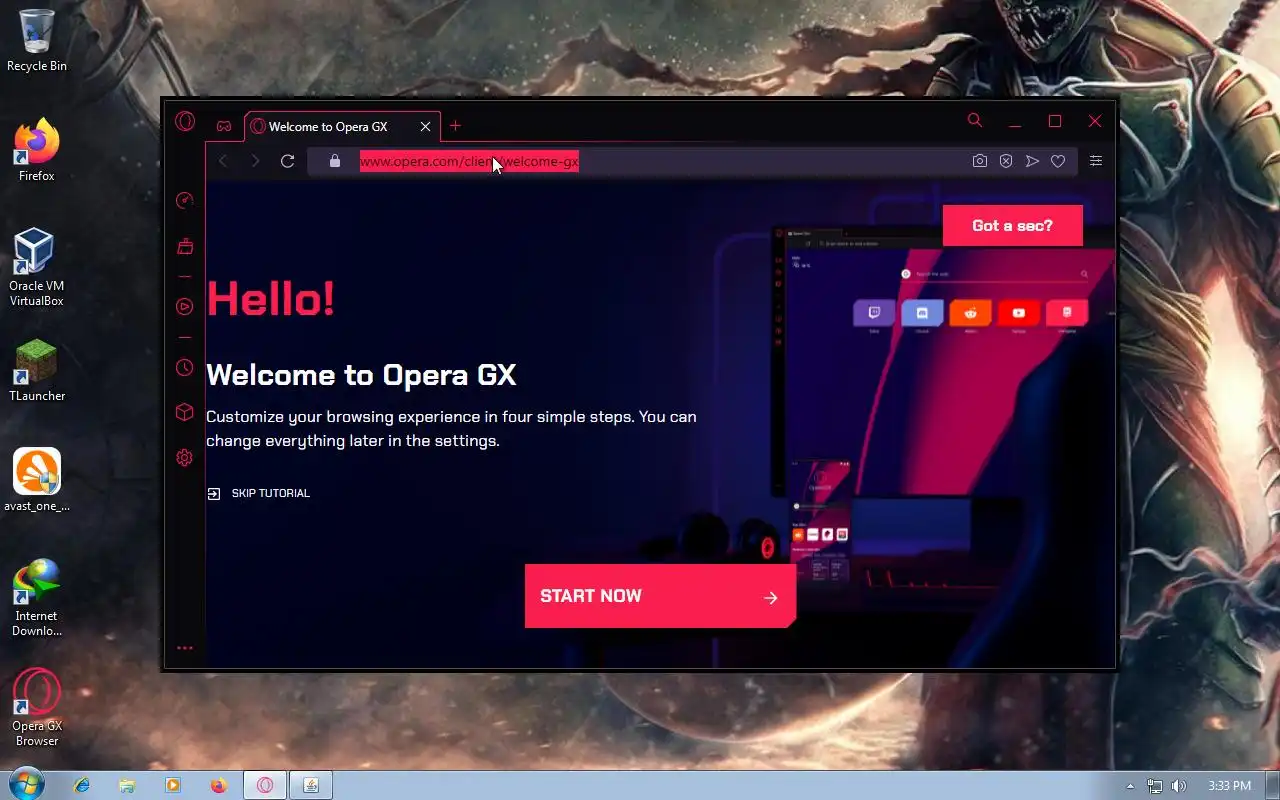Click the tab search magnifier icon
The height and width of the screenshot is (800, 1280).
pos(975,121)
